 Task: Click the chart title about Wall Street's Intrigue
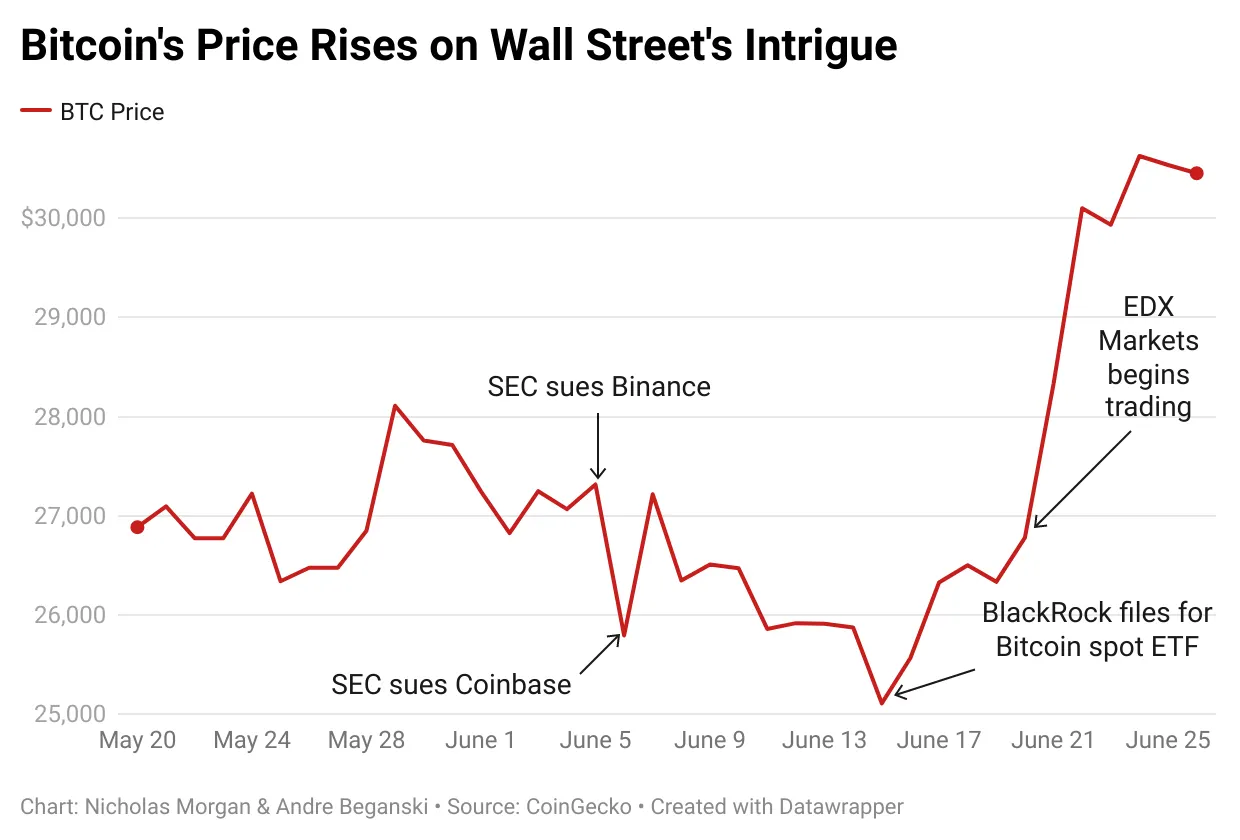click(x=458, y=47)
